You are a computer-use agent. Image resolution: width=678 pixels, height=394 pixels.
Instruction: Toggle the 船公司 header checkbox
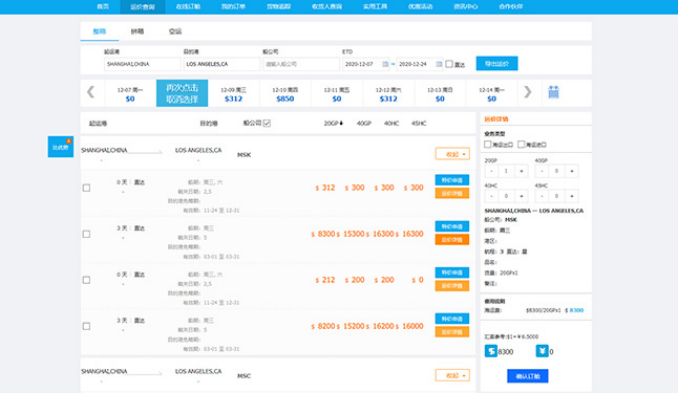click(267, 123)
